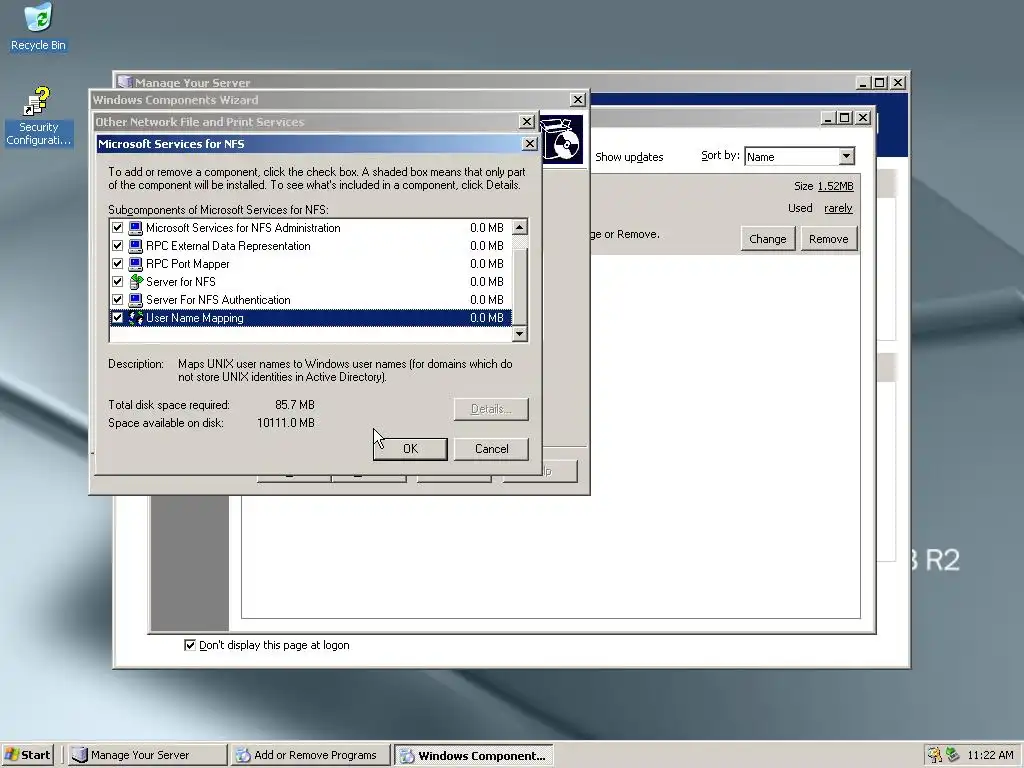
Task: Select Server for NFS icon
Action: (135, 282)
